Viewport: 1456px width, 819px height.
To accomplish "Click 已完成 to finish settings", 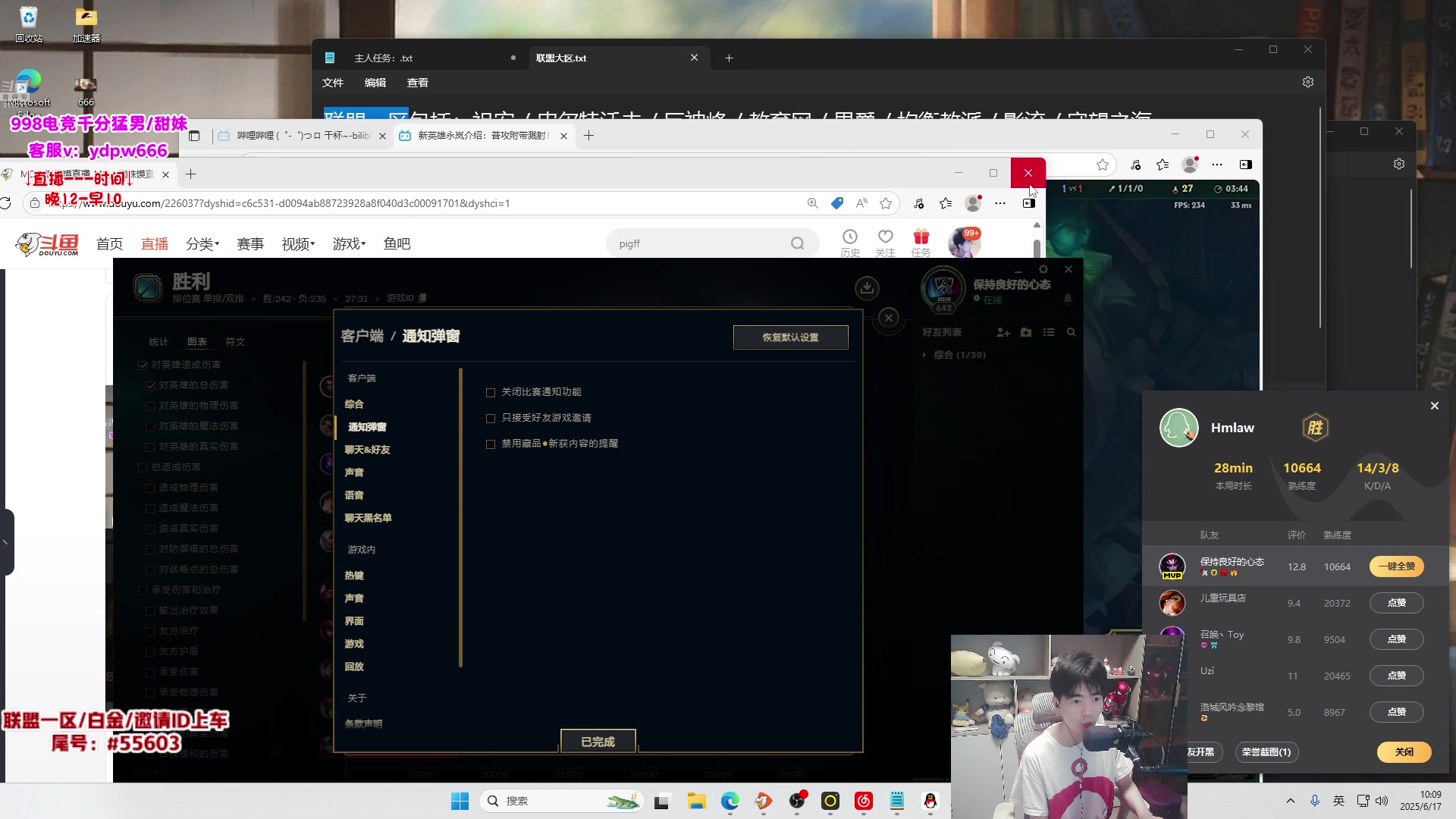I will [x=598, y=742].
